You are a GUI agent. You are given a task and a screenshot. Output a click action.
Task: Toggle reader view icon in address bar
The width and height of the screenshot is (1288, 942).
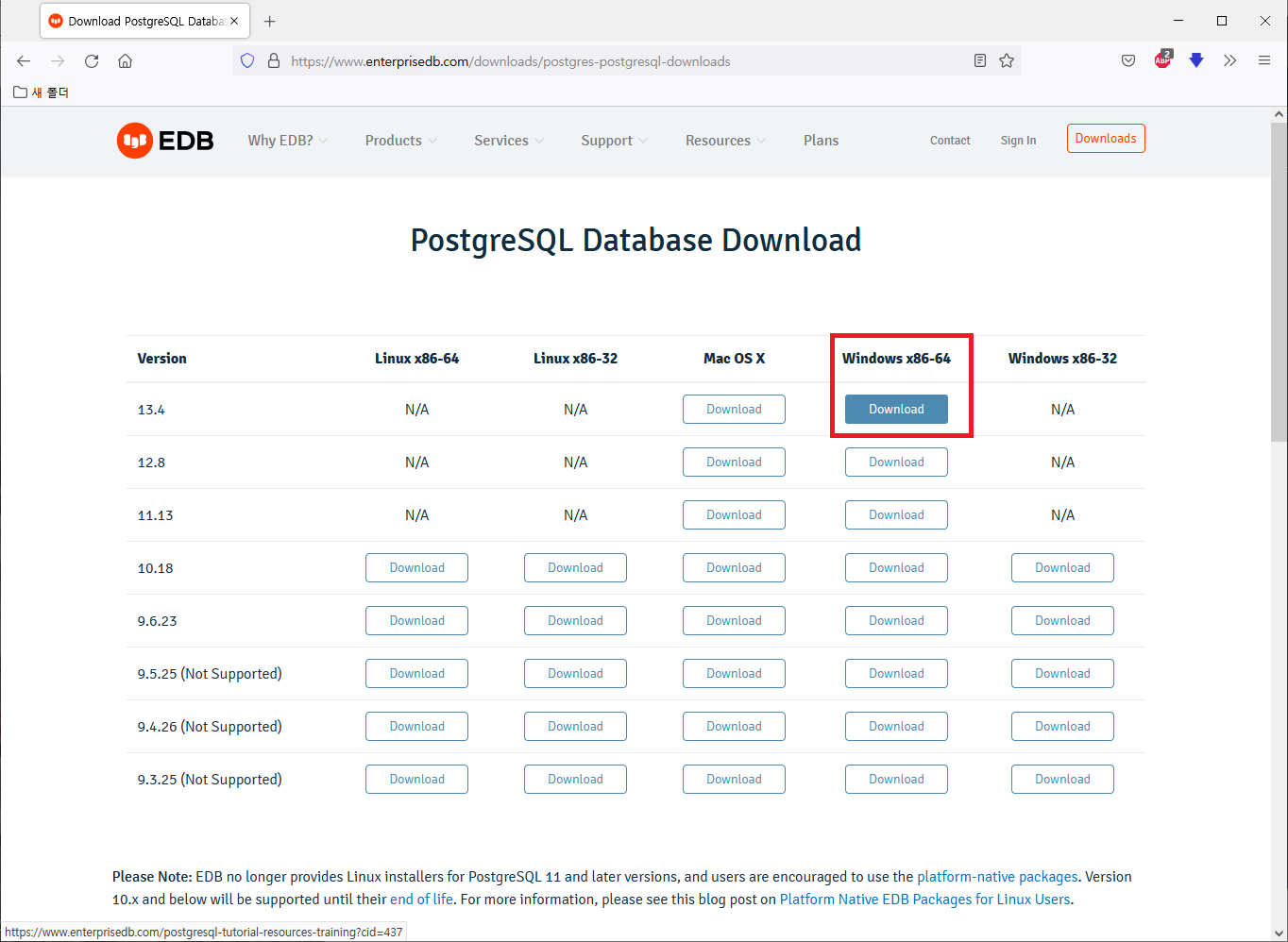(x=980, y=61)
